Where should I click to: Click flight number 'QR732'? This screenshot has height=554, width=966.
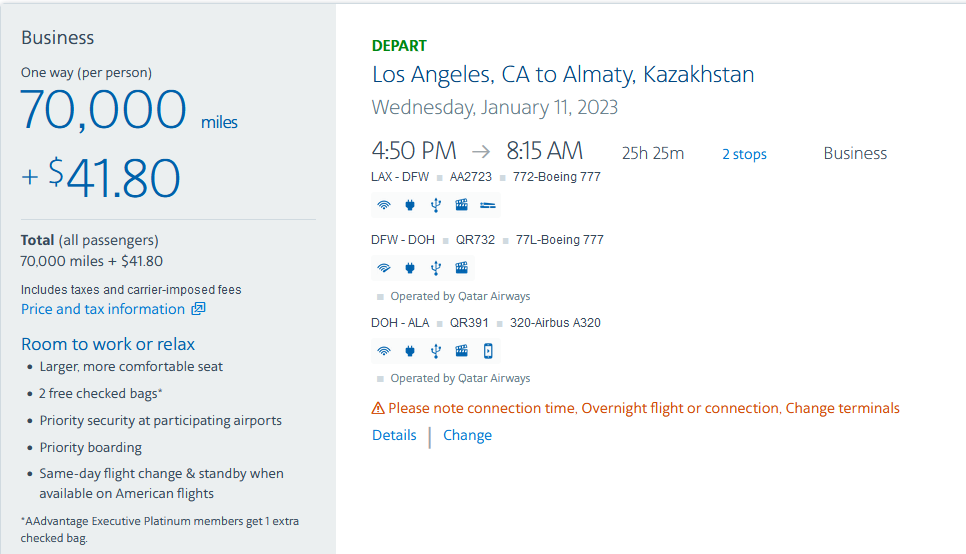(475, 240)
